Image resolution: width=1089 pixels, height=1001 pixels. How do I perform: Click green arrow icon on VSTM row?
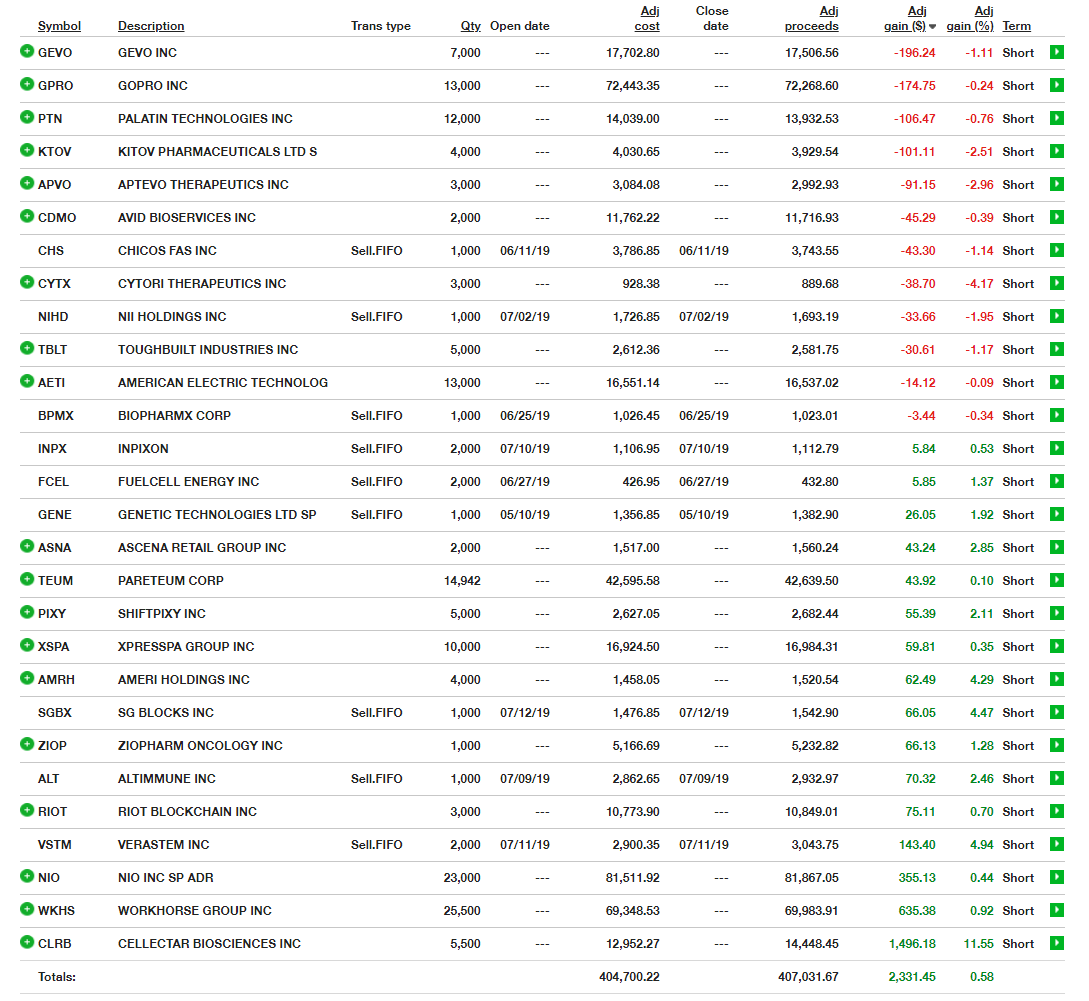pyautogui.click(x=1057, y=844)
